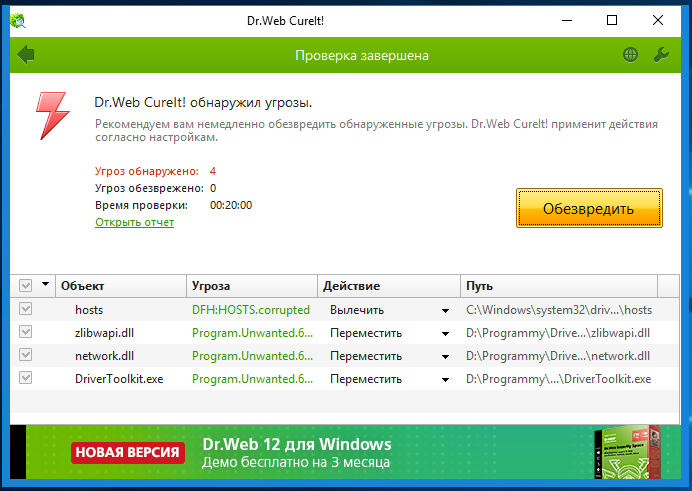The image size is (692, 491).
Task: Select the hosts object name
Action: tap(89, 310)
